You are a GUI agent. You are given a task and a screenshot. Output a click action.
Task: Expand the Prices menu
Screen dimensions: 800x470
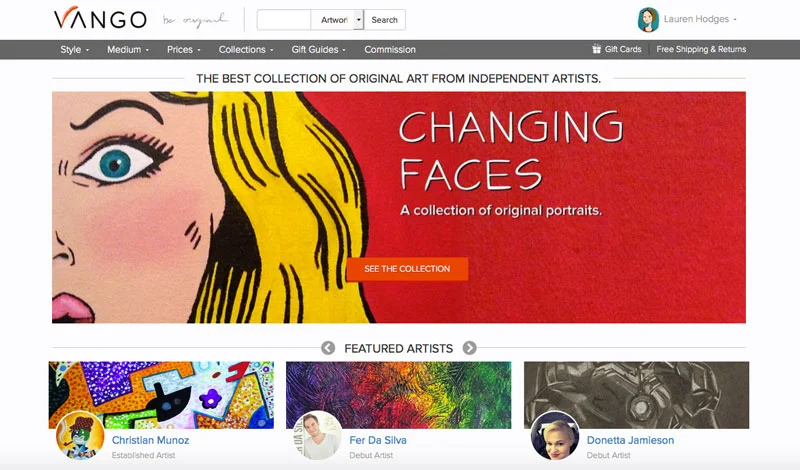coord(184,50)
